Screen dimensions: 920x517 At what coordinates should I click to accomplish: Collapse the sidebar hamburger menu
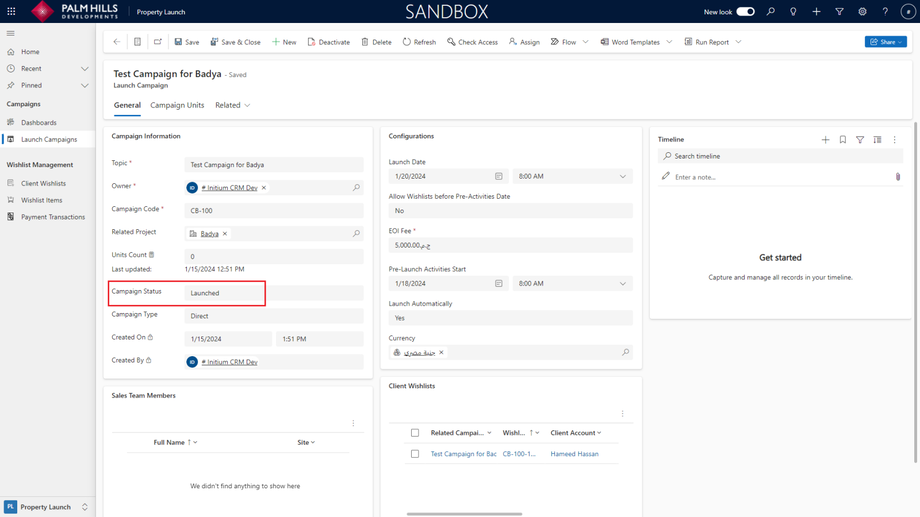click(11, 33)
